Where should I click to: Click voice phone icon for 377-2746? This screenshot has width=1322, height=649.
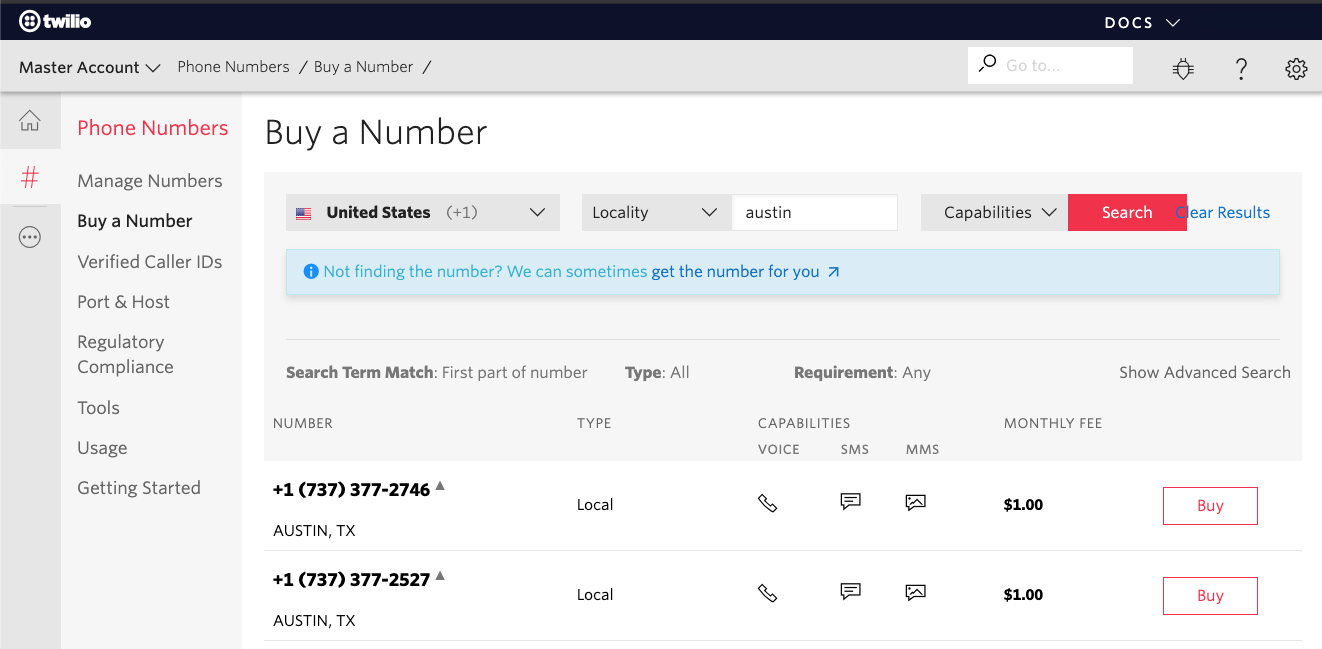(767, 503)
